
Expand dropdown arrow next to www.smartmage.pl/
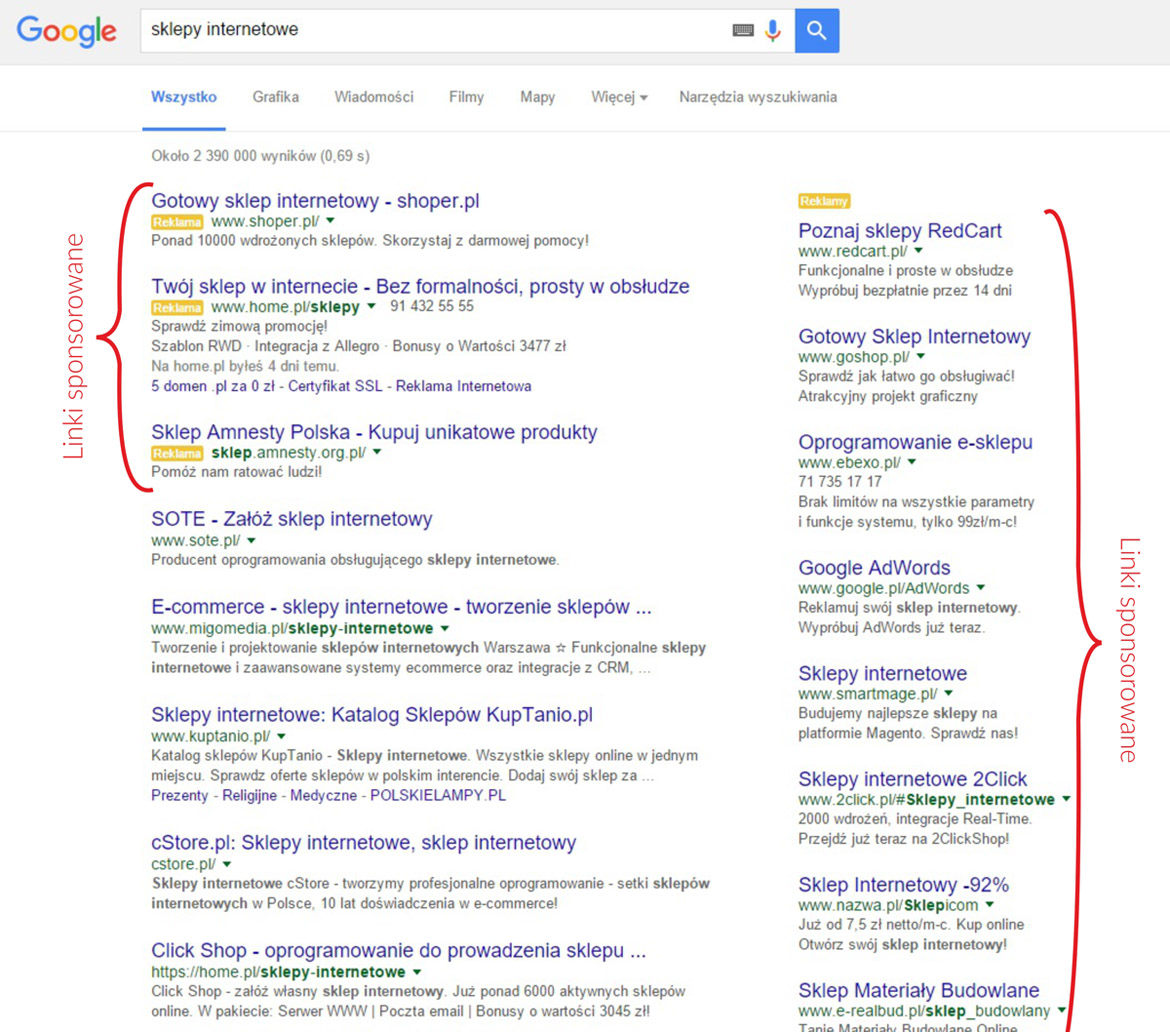point(948,694)
